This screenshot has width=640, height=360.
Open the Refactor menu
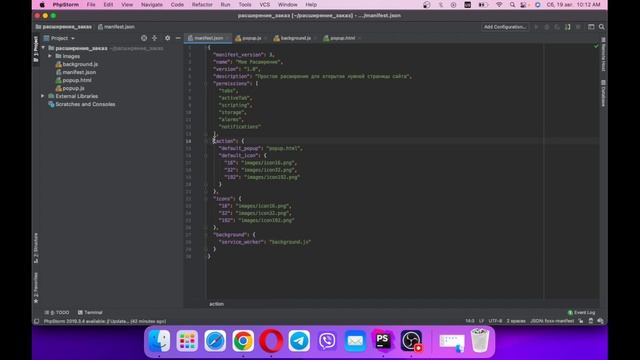202,5
